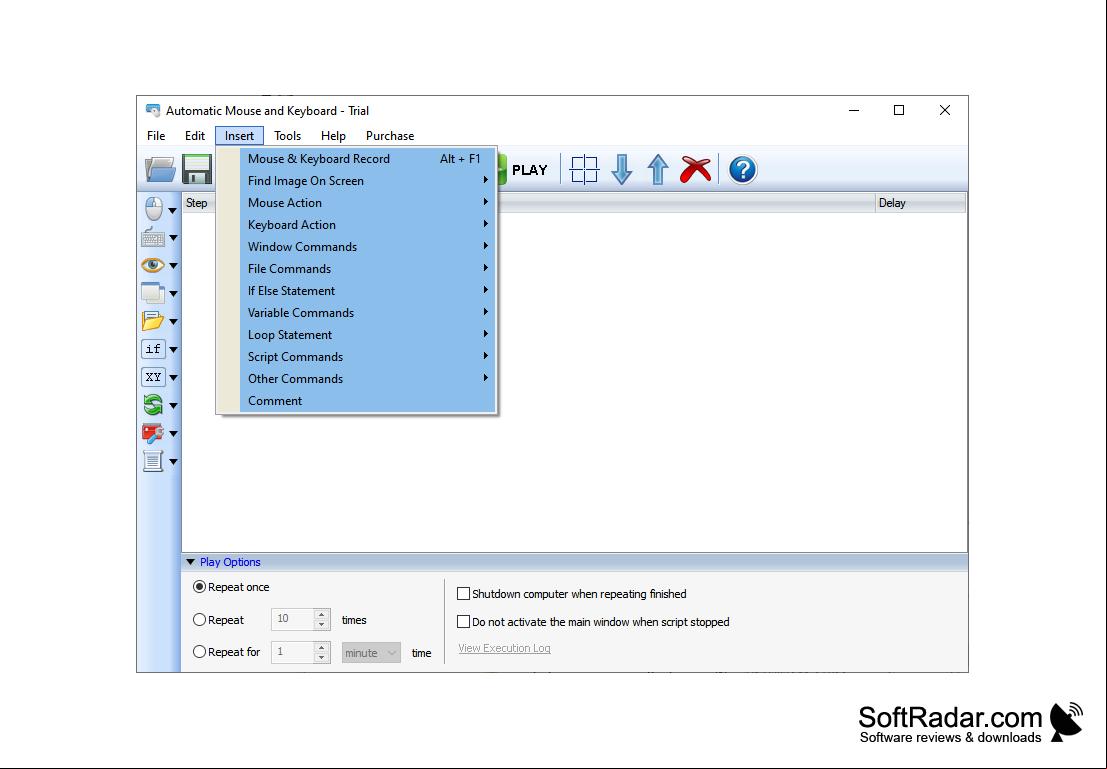Open the minute time unit dropdown
Viewport: 1107px width, 769px height.
pos(371,652)
